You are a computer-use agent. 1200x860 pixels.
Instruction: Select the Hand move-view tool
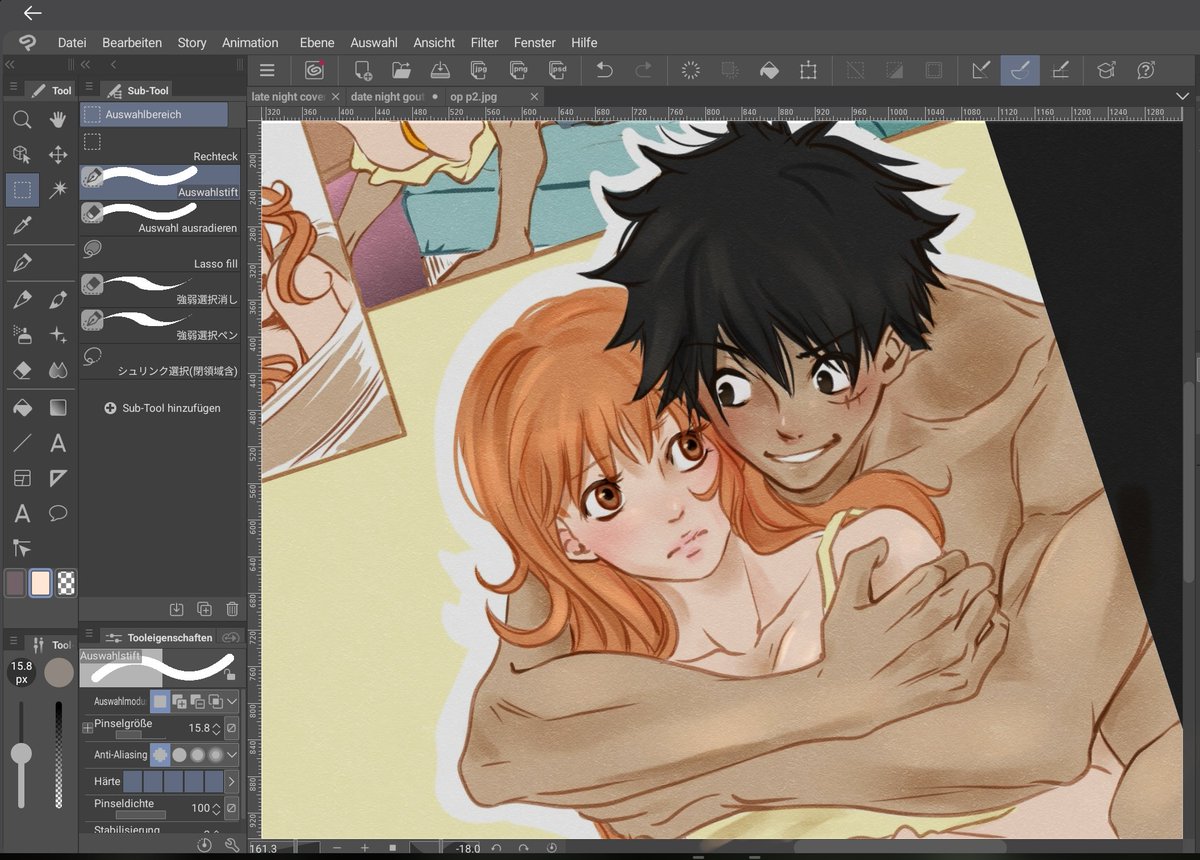click(58, 120)
